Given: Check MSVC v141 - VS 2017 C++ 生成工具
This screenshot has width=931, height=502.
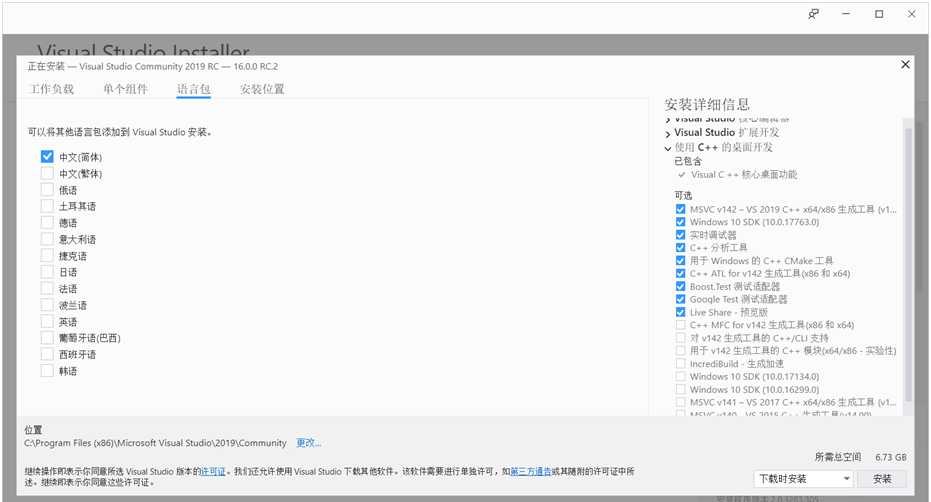Looking at the screenshot, I should (x=680, y=402).
